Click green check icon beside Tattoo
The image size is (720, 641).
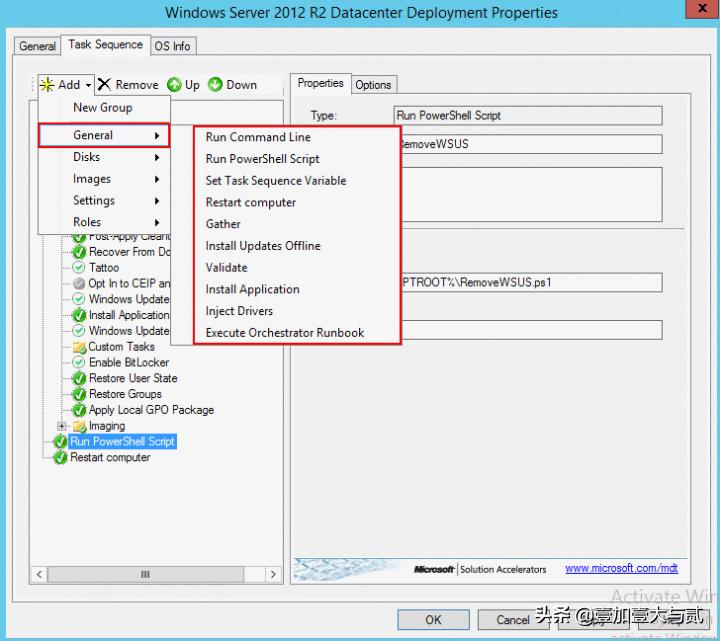(79, 268)
